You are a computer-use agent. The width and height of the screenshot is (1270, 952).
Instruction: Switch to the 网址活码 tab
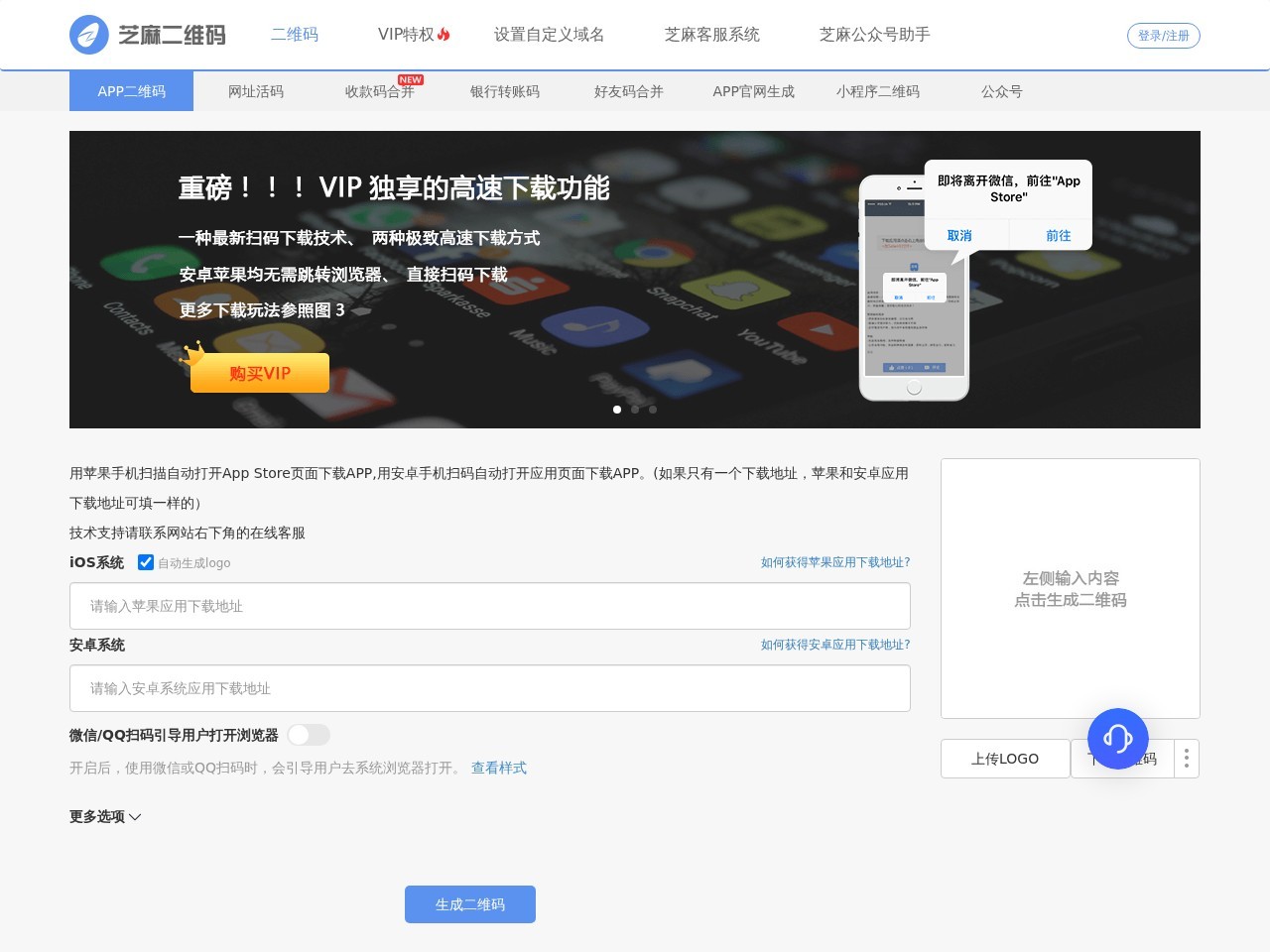256,91
